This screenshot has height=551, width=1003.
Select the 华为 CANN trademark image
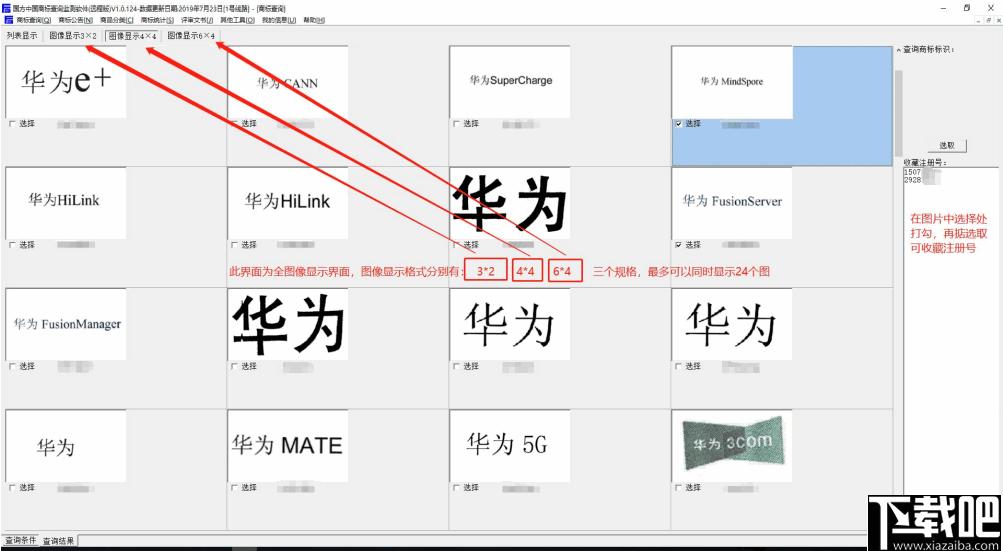288,82
